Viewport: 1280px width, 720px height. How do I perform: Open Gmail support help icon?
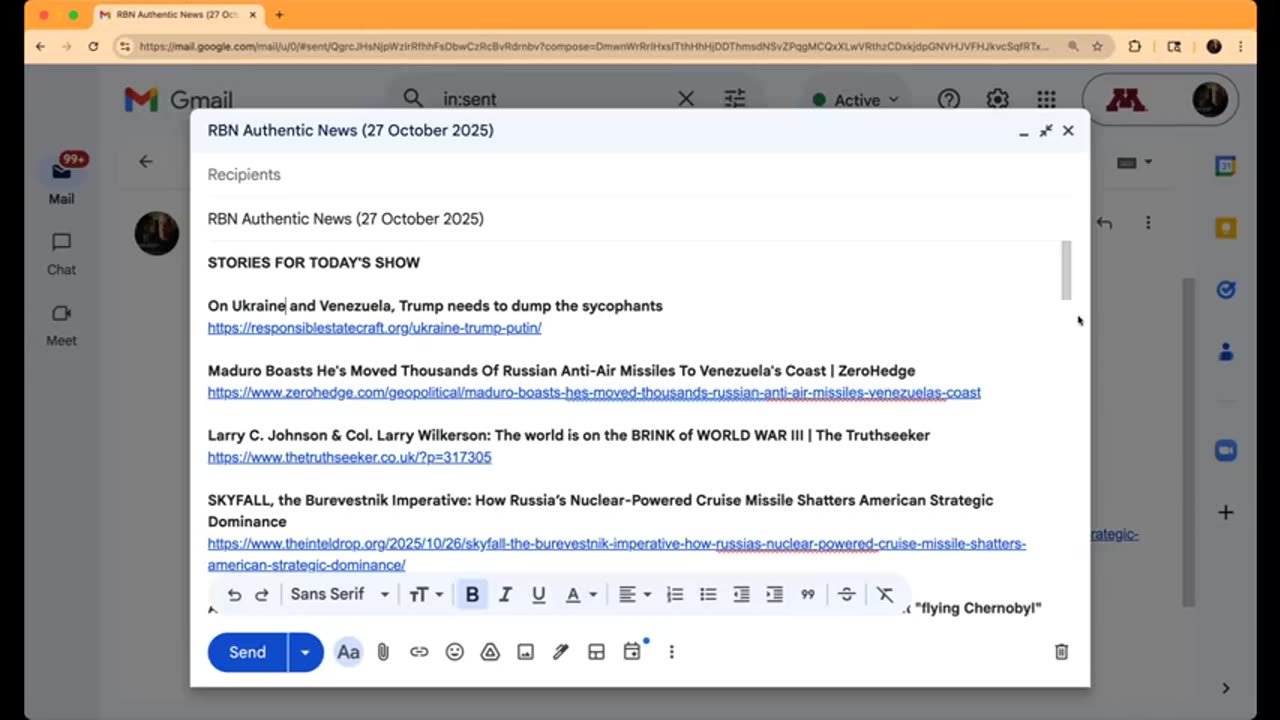pos(948,99)
